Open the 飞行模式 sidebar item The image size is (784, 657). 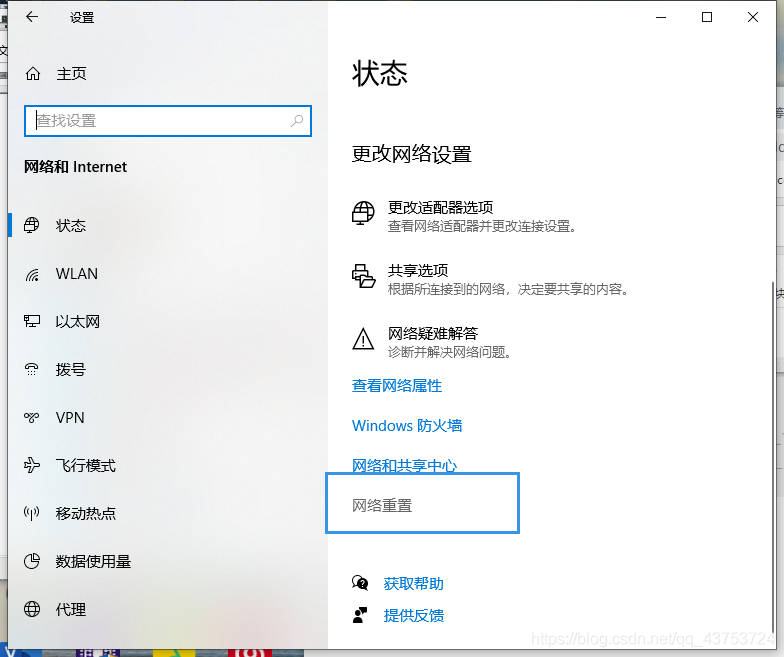click(x=168, y=466)
